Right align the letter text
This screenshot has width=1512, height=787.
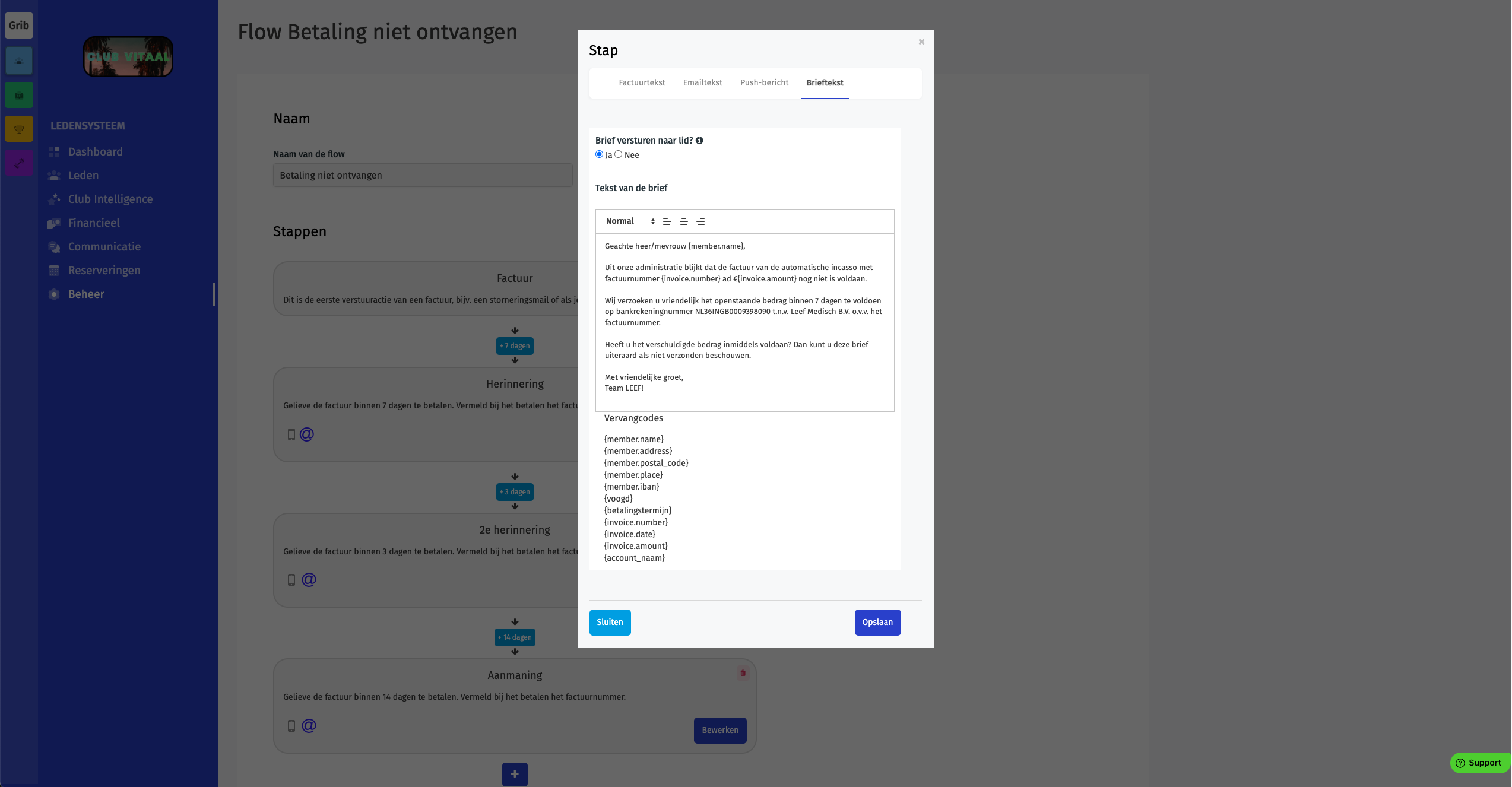coord(700,221)
